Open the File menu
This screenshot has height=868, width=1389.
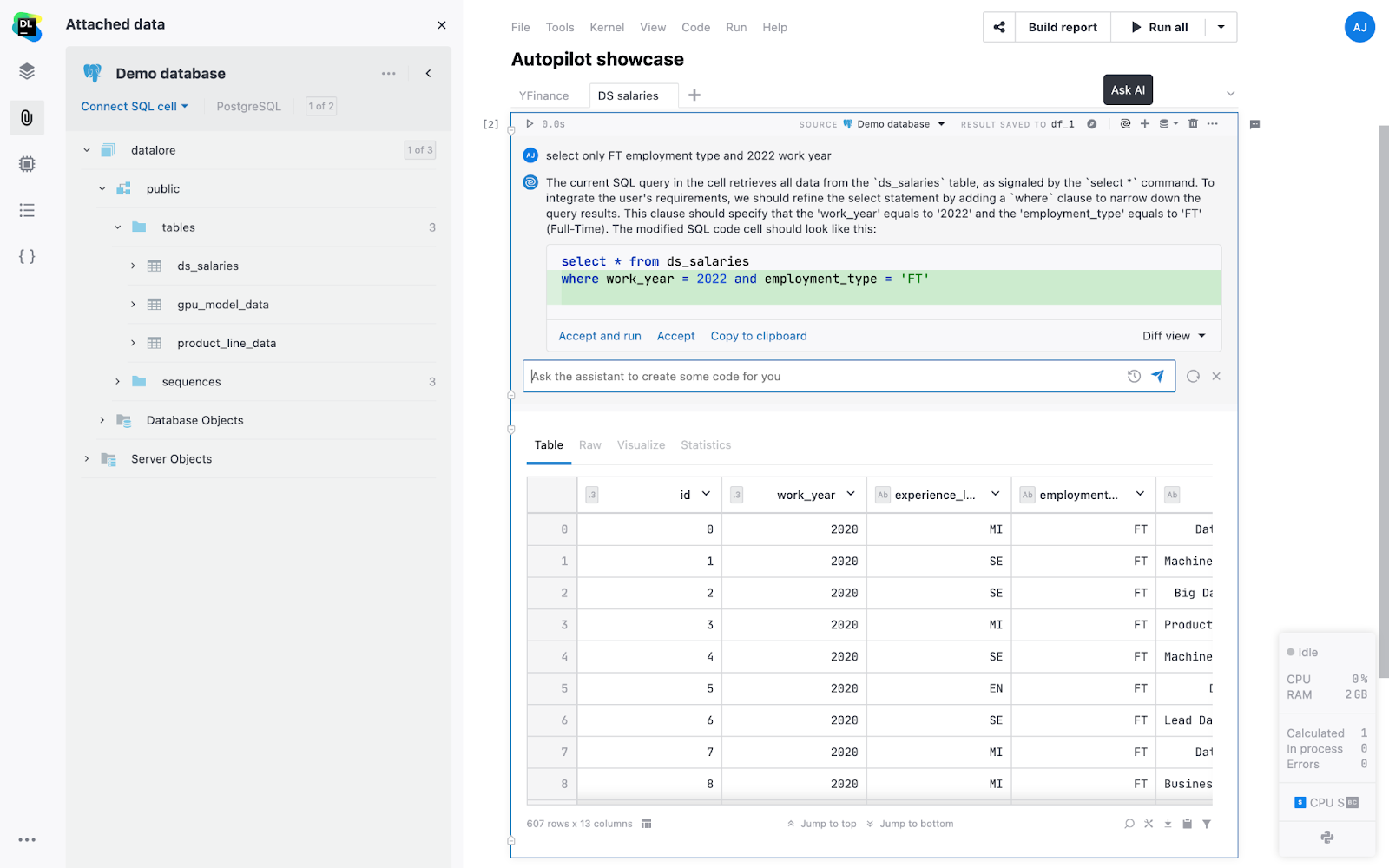[521, 27]
